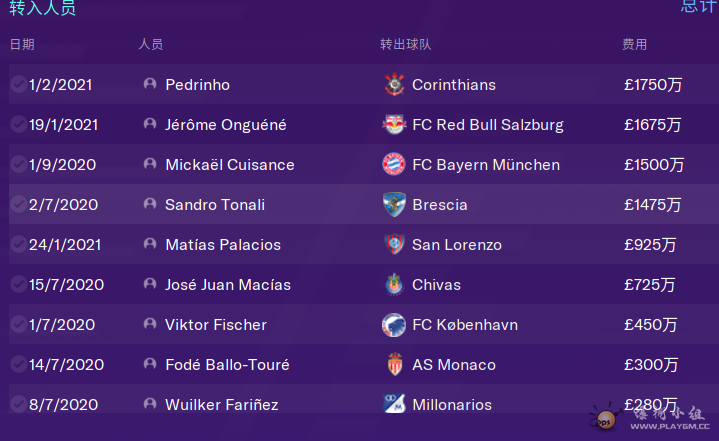Toggle the checkmark on the Pedrinho row

click(18, 85)
